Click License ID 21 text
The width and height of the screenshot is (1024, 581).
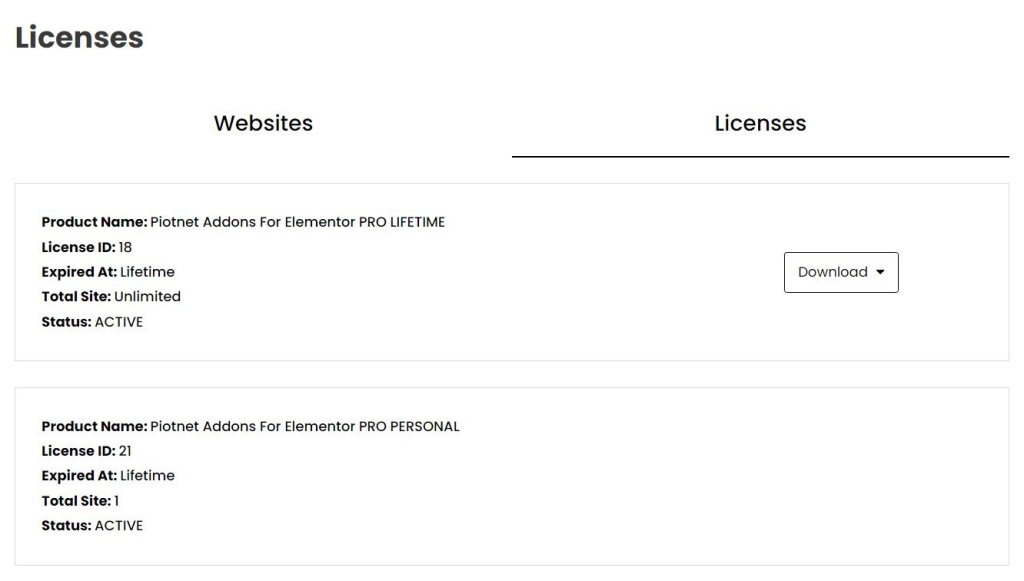(x=86, y=451)
